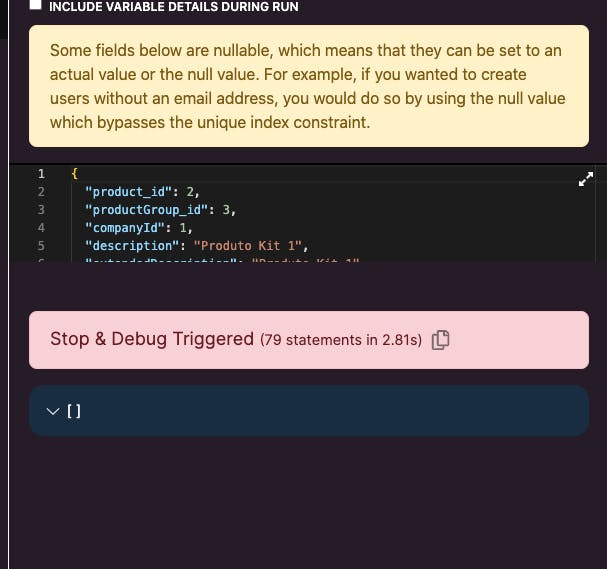Click line number 4 in gutter
Screen dimensions: 607x569
click(x=41, y=228)
